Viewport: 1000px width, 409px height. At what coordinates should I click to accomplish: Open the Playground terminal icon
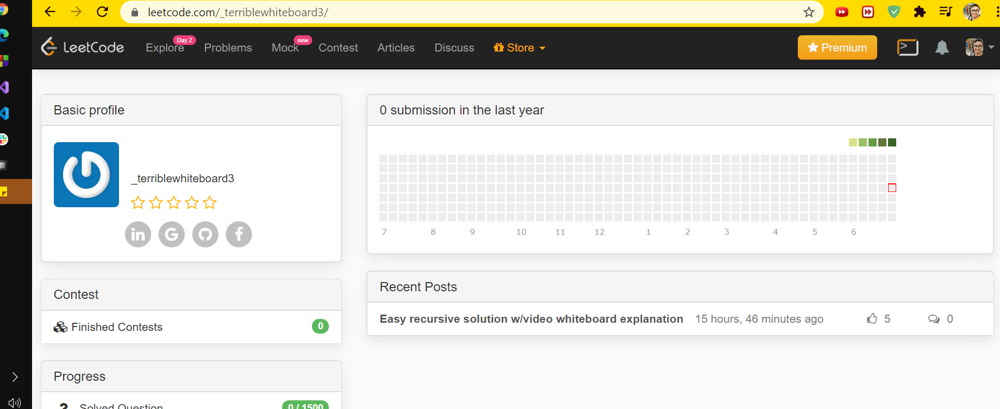click(907, 47)
